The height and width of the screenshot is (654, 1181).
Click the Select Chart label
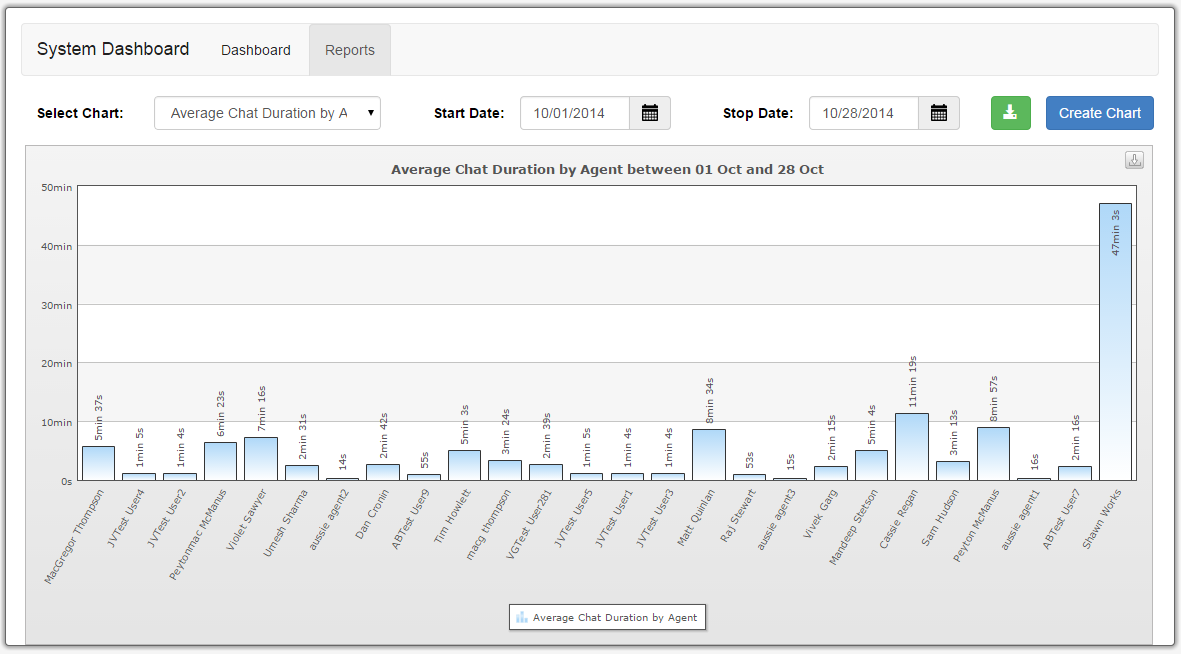click(80, 113)
